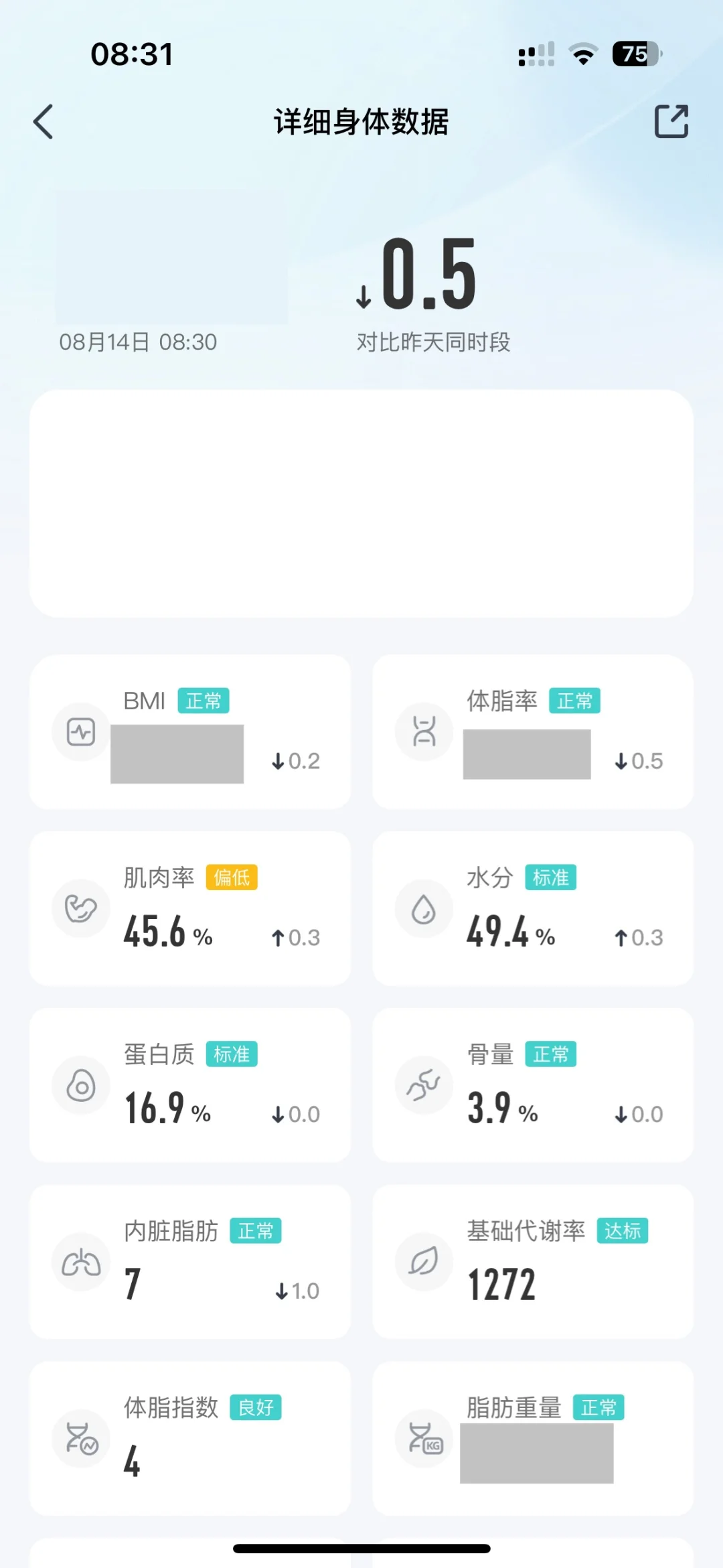Screen dimensions: 723x1568
Task: Tap the share export icon
Action: click(671, 122)
